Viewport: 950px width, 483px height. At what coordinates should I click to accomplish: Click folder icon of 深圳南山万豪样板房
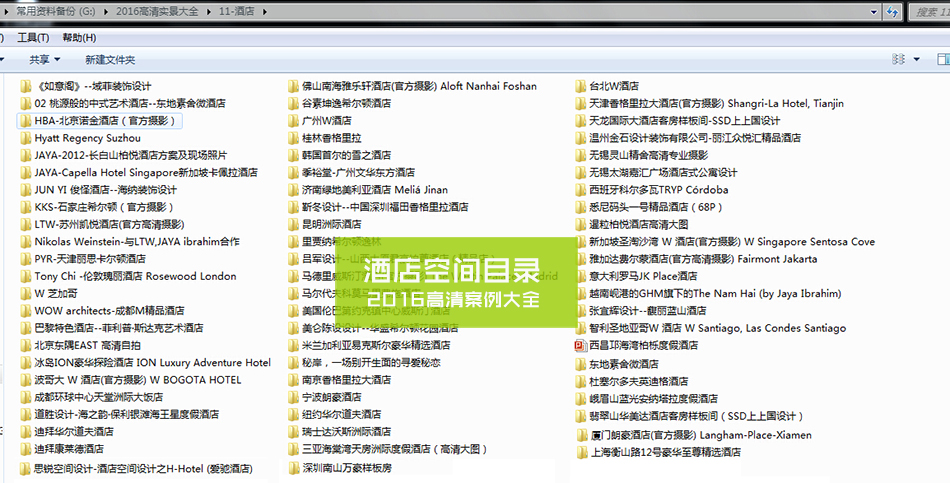coord(293,468)
